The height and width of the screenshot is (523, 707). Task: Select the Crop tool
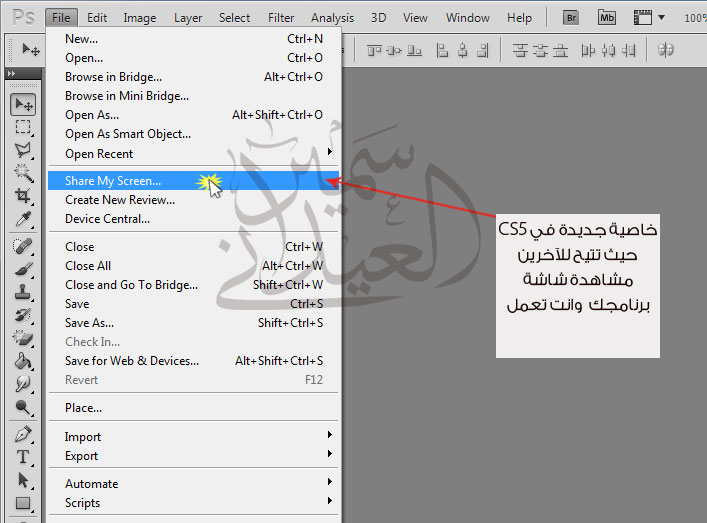tap(23, 196)
